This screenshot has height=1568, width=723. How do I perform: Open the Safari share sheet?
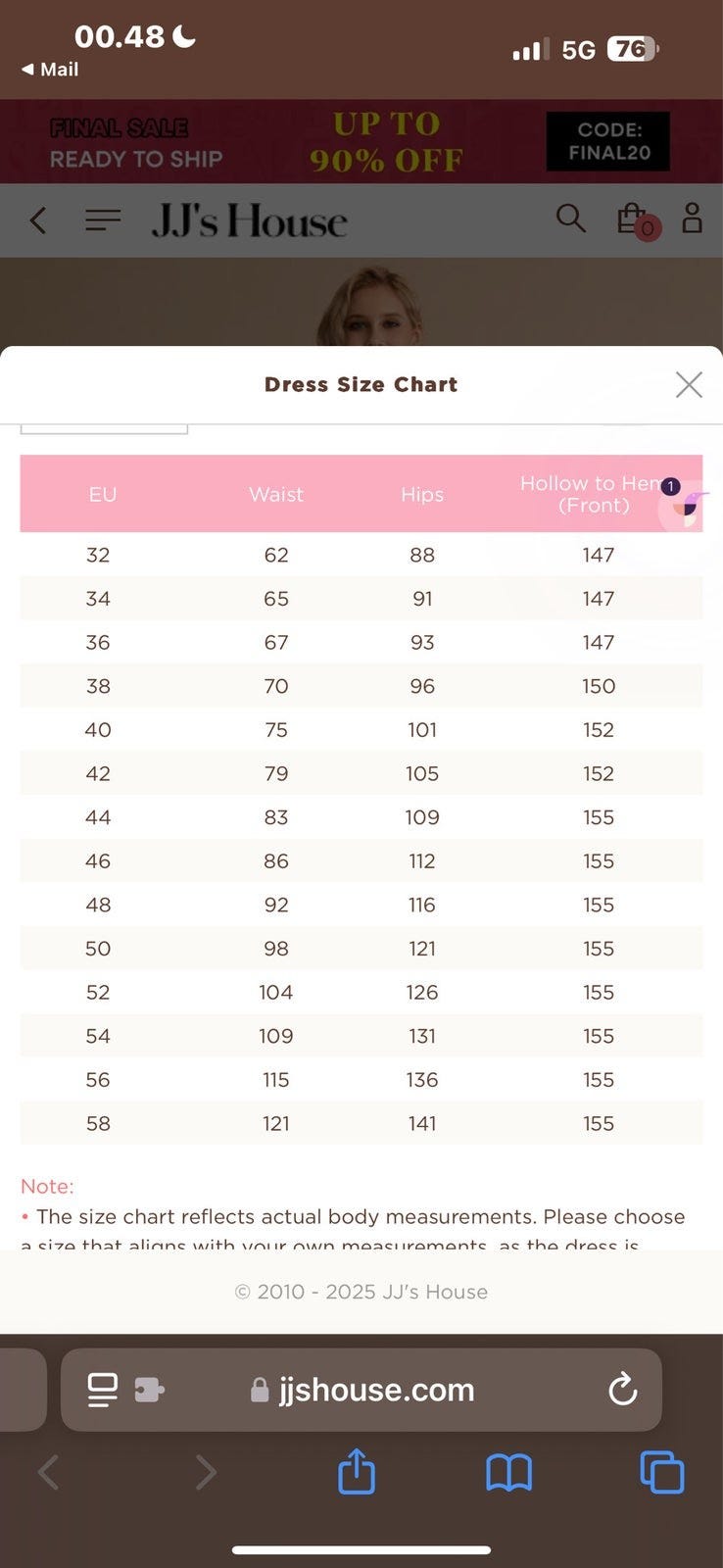(x=357, y=1471)
